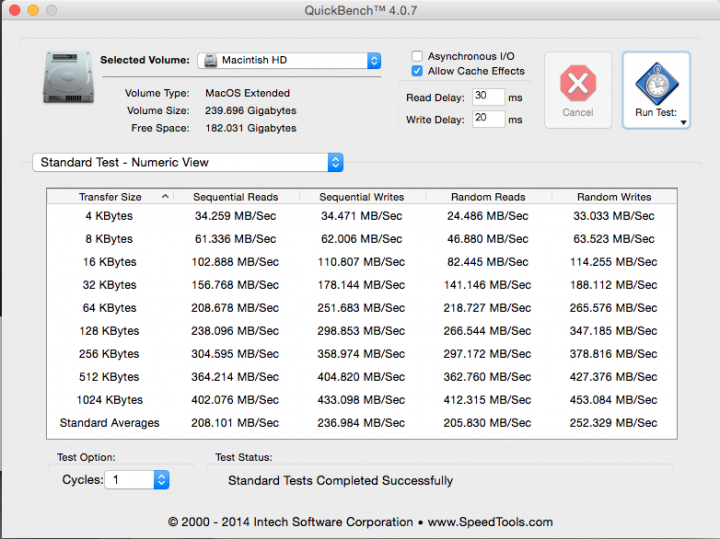
Task: Select the Standard Averages row label
Action: tap(109, 423)
